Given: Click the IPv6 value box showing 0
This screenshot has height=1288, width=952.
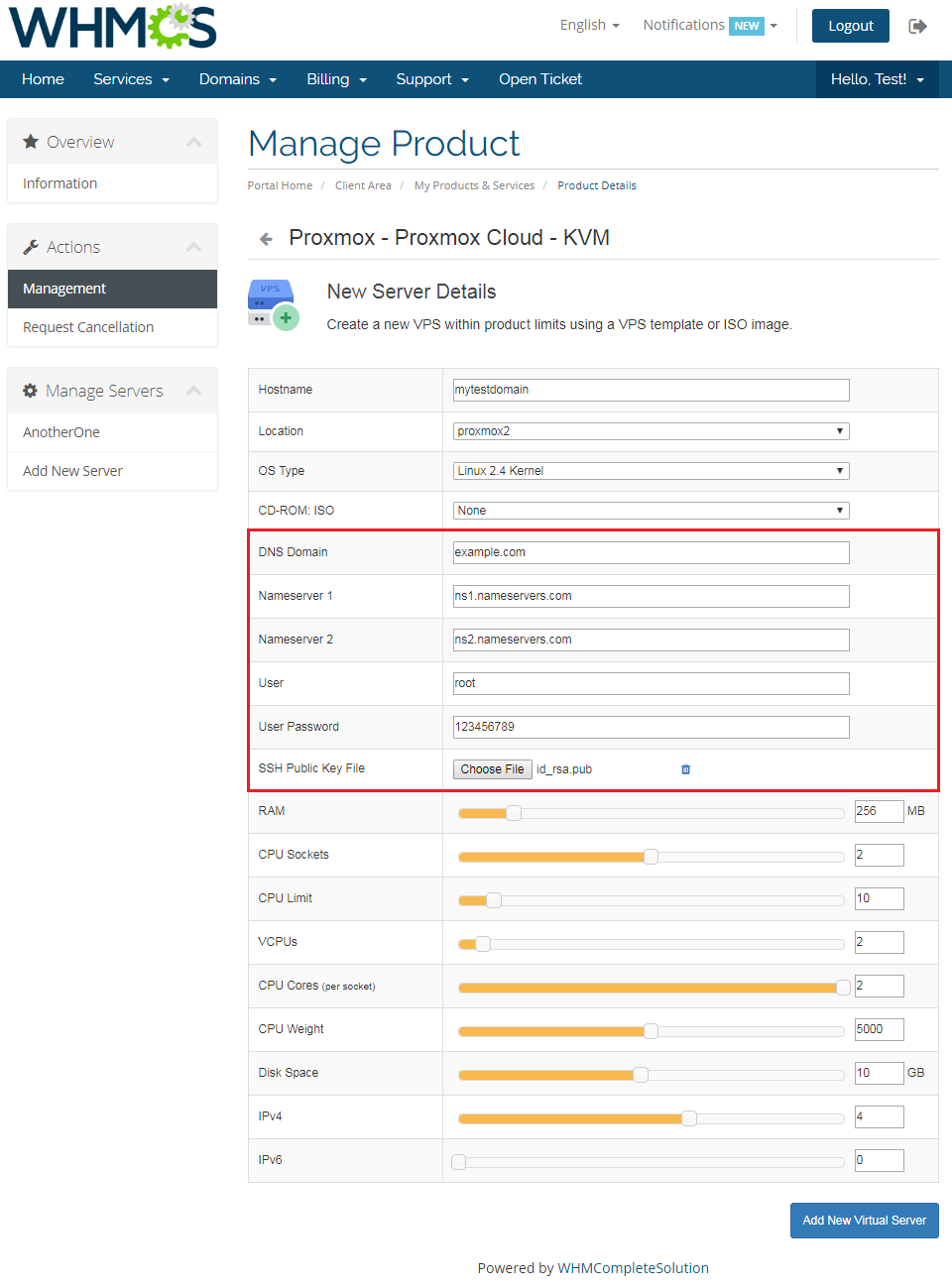Looking at the screenshot, I should (879, 1160).
